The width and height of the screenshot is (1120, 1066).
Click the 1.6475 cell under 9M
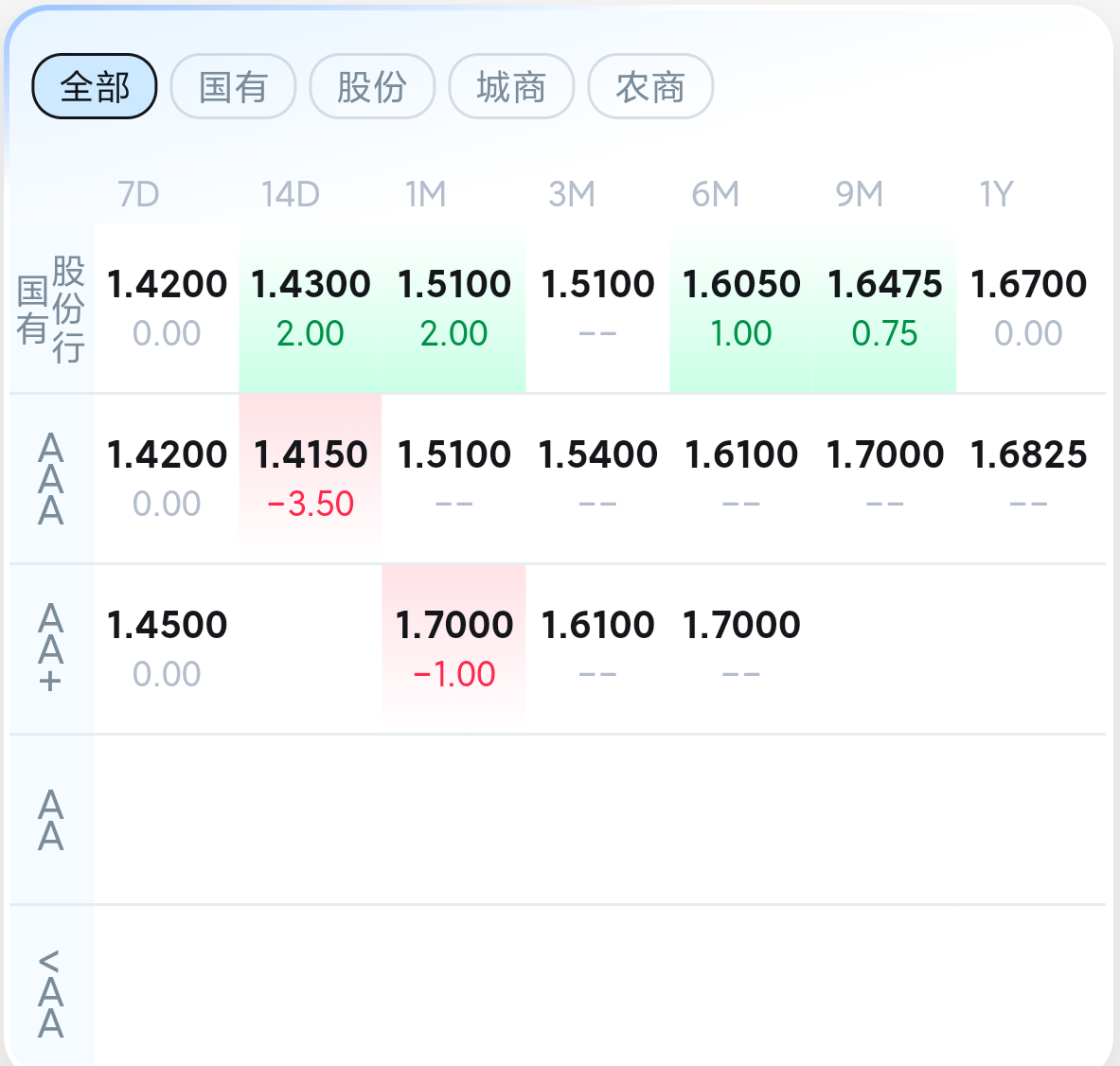884,307
